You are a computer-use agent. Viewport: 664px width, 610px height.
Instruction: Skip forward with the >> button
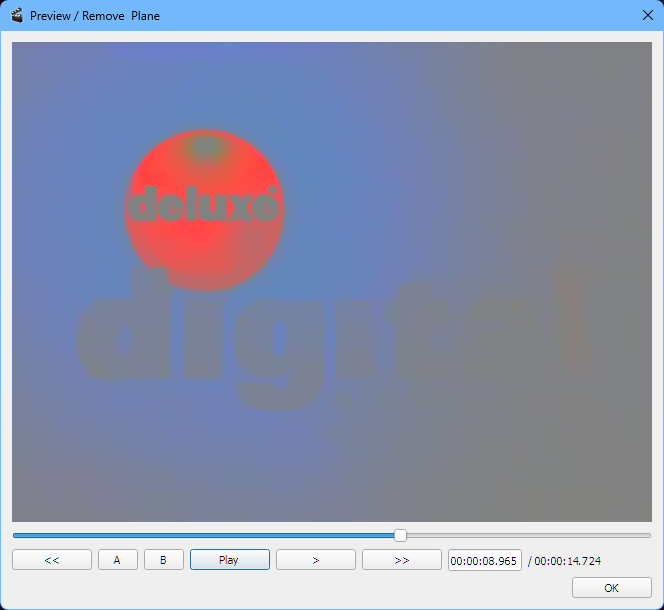[x=401, y=560]
